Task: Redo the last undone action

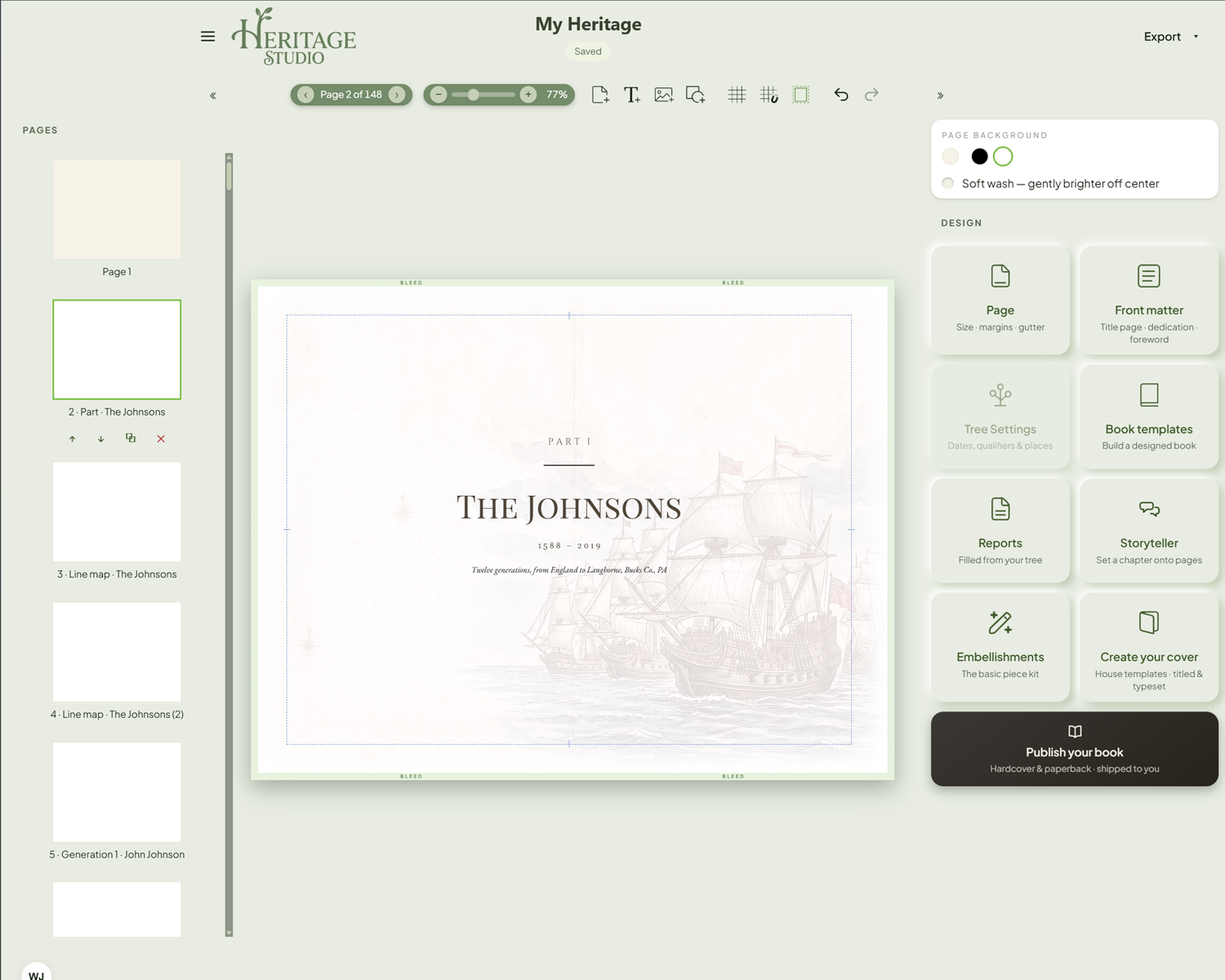Action: click(x=872, y=95)
